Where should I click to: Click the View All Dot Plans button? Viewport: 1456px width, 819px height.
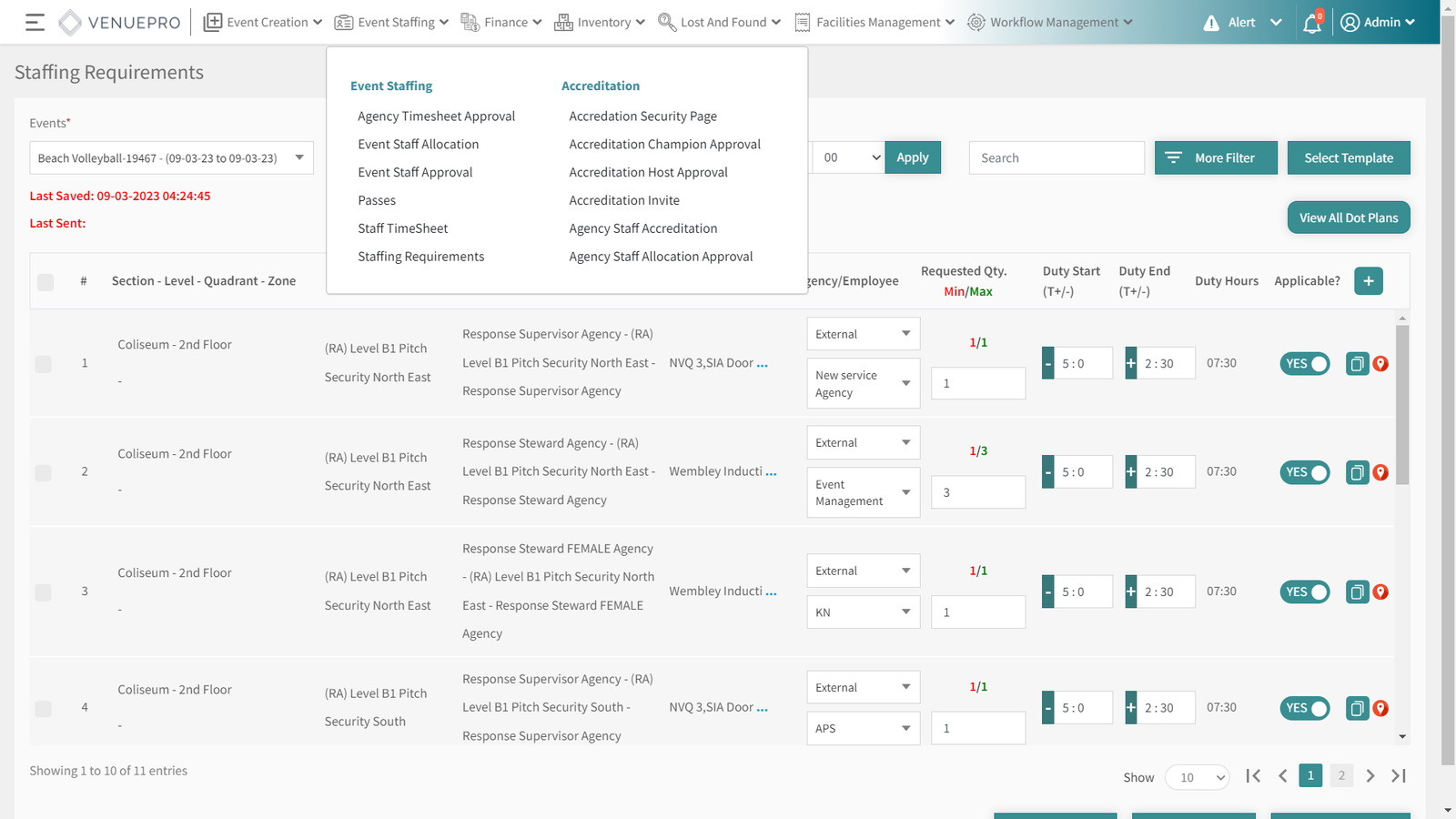pos(1348,217)
